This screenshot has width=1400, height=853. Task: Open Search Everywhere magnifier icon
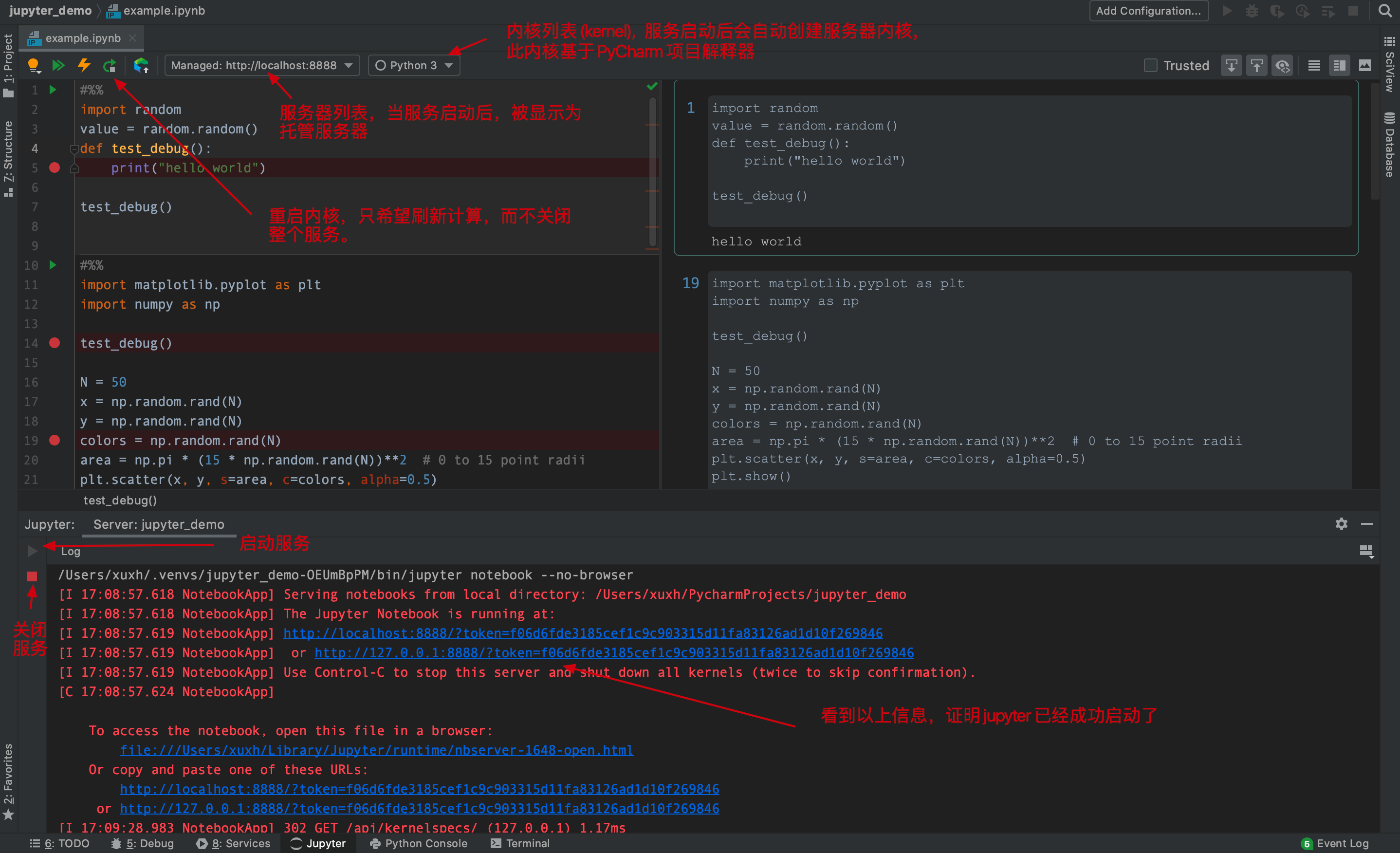[1384, 11]
